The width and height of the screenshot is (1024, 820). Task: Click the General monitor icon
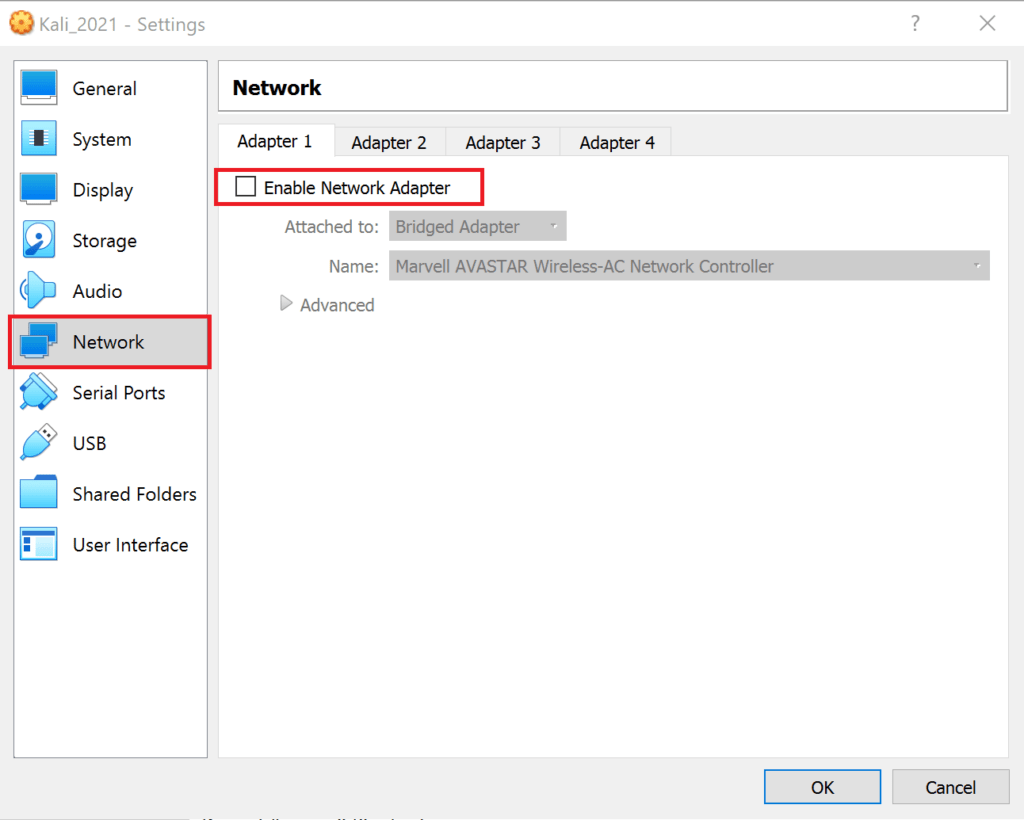pos(39,87)
